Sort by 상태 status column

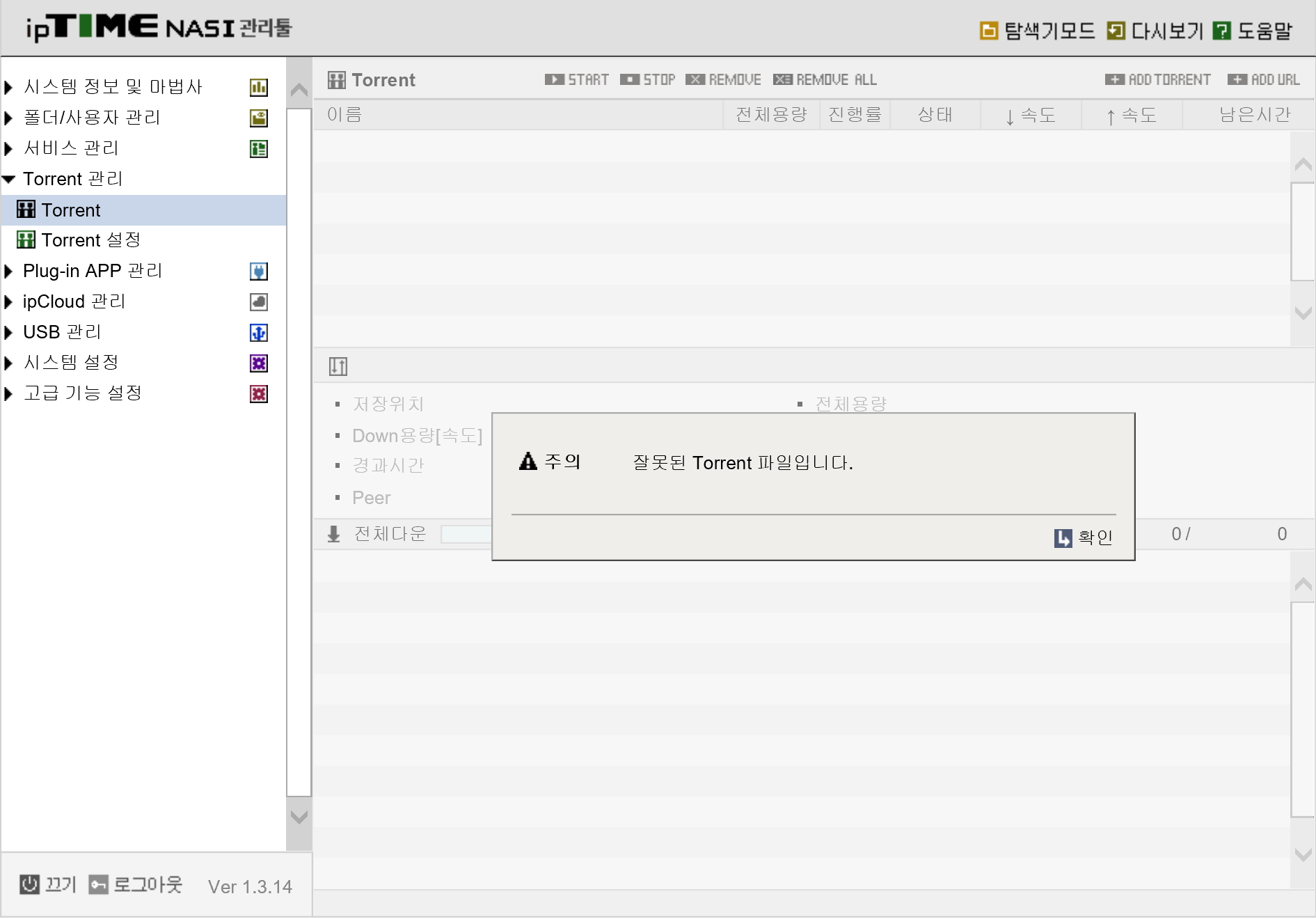tap(935, 115)
